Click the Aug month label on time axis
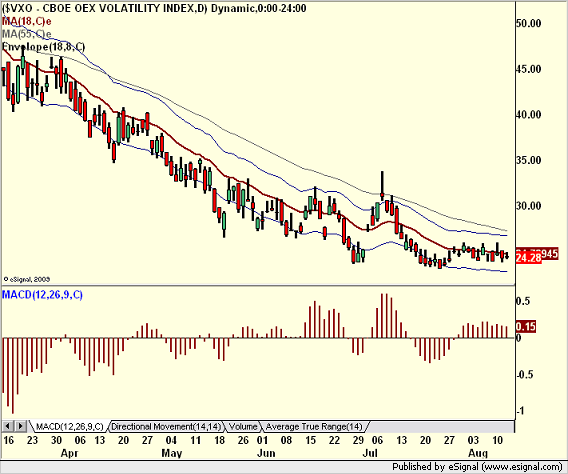The width and height of the screenshot is (568, 474). [478, 453]
